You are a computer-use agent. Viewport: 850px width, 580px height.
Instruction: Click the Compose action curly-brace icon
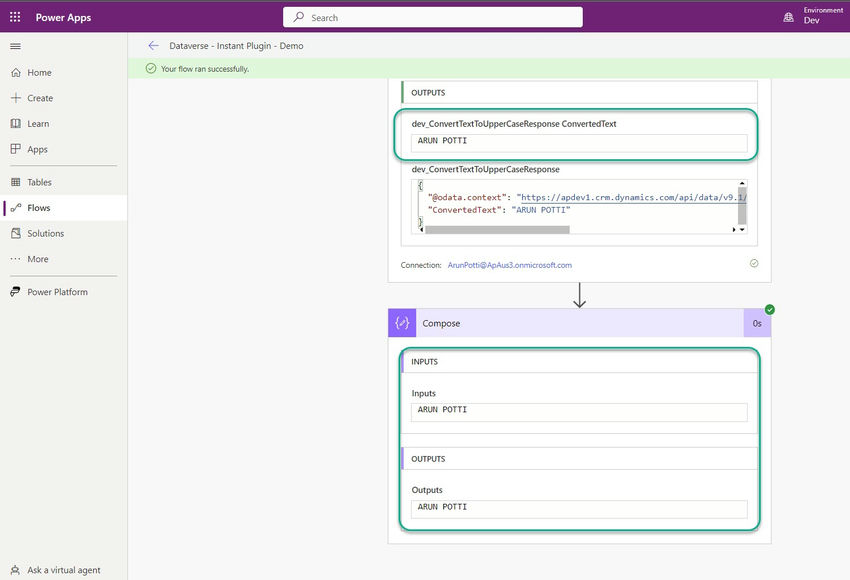[x=402, y=323]
